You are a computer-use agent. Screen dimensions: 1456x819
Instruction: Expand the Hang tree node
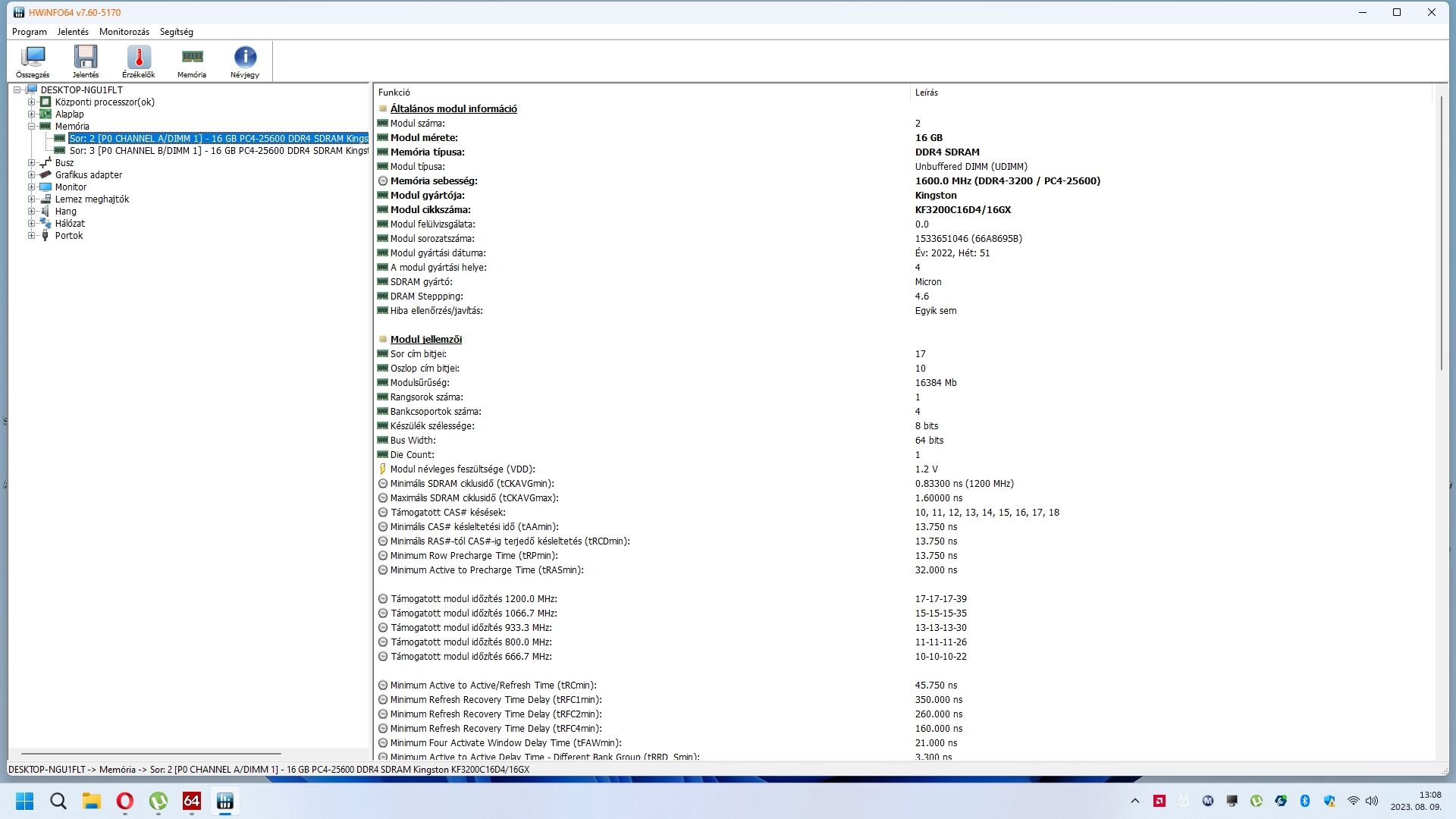(x=32, y=211)
